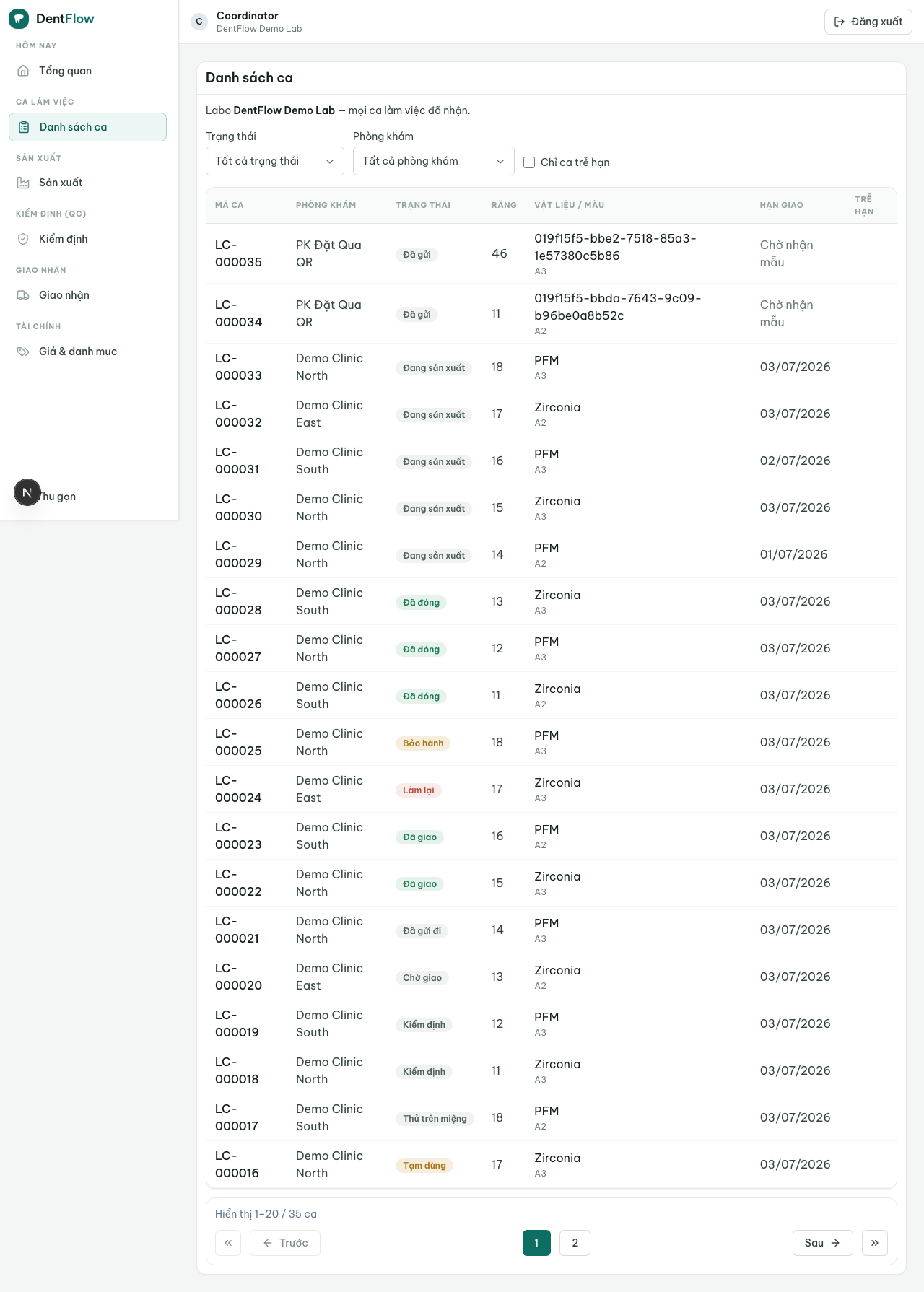Click the Tổng quan home icon
Viewport: 924px width, 1292px height.
tap(23, 71)
